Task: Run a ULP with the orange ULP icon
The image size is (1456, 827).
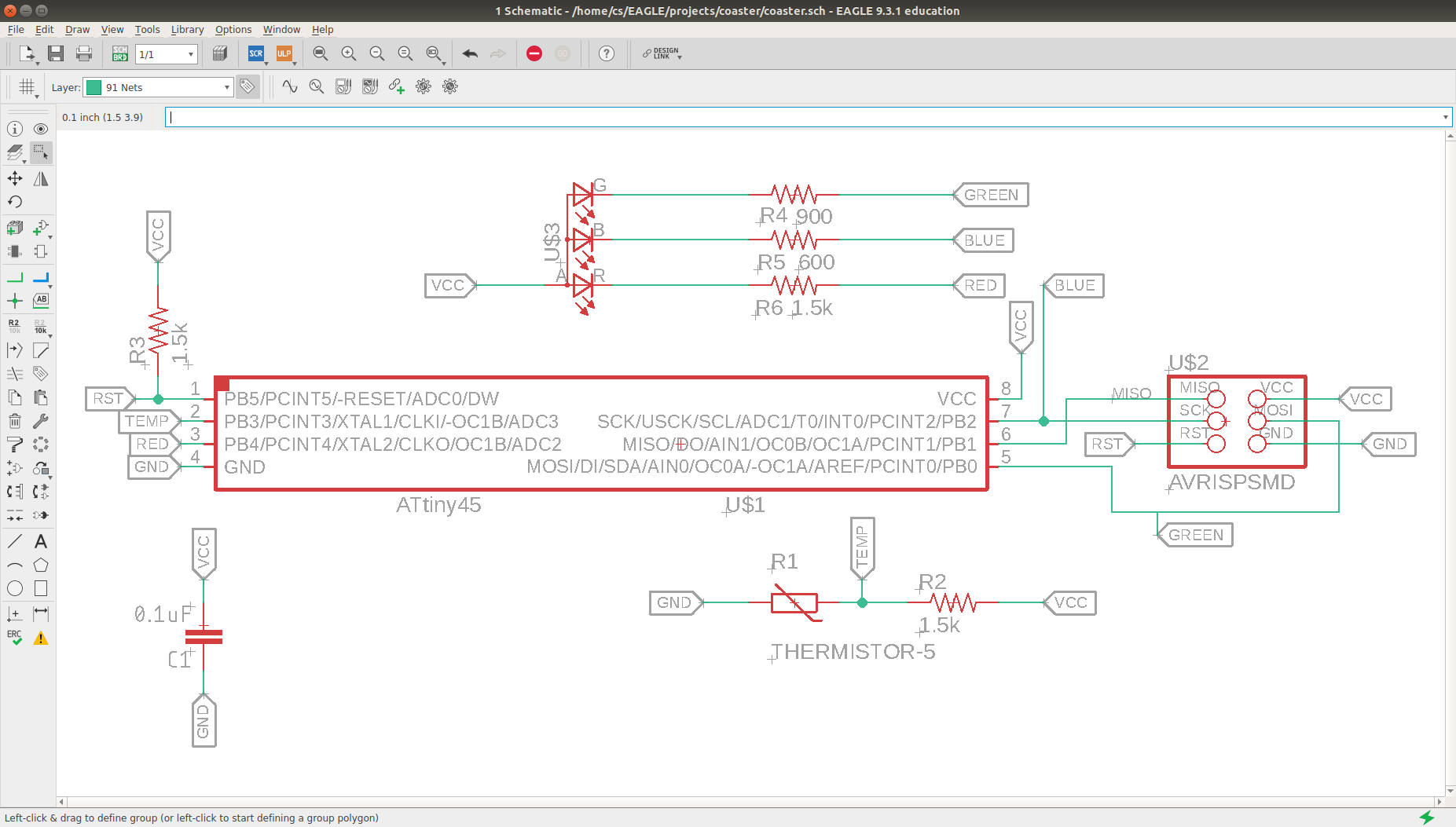Action: [284, 53]
